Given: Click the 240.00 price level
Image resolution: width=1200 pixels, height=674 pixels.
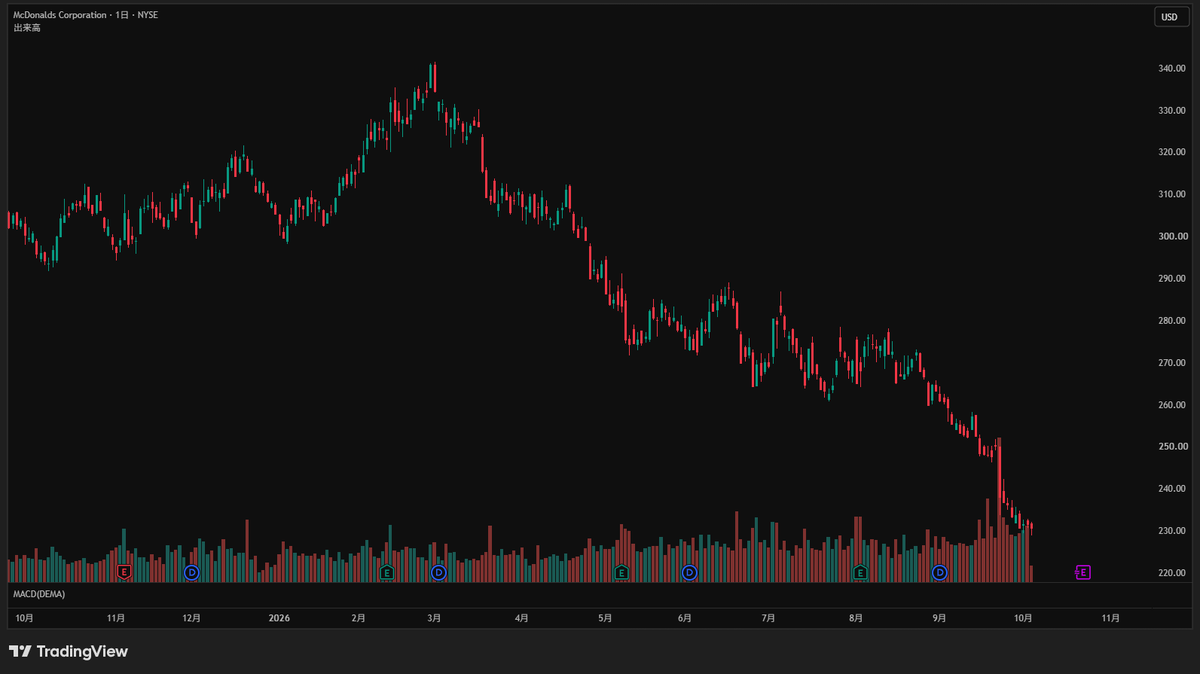Looking at the screenshot, I should pos(1172,489).
